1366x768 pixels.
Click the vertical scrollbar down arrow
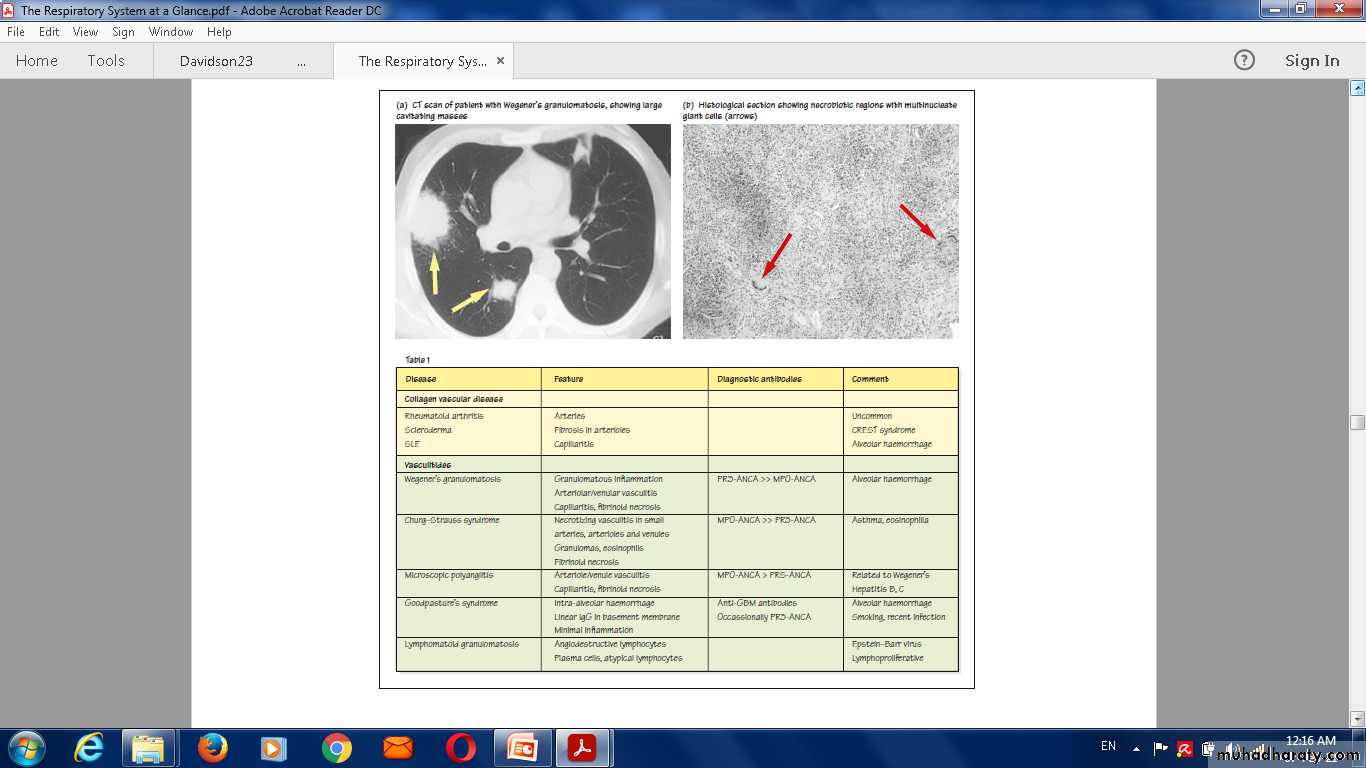(1357, 718)
